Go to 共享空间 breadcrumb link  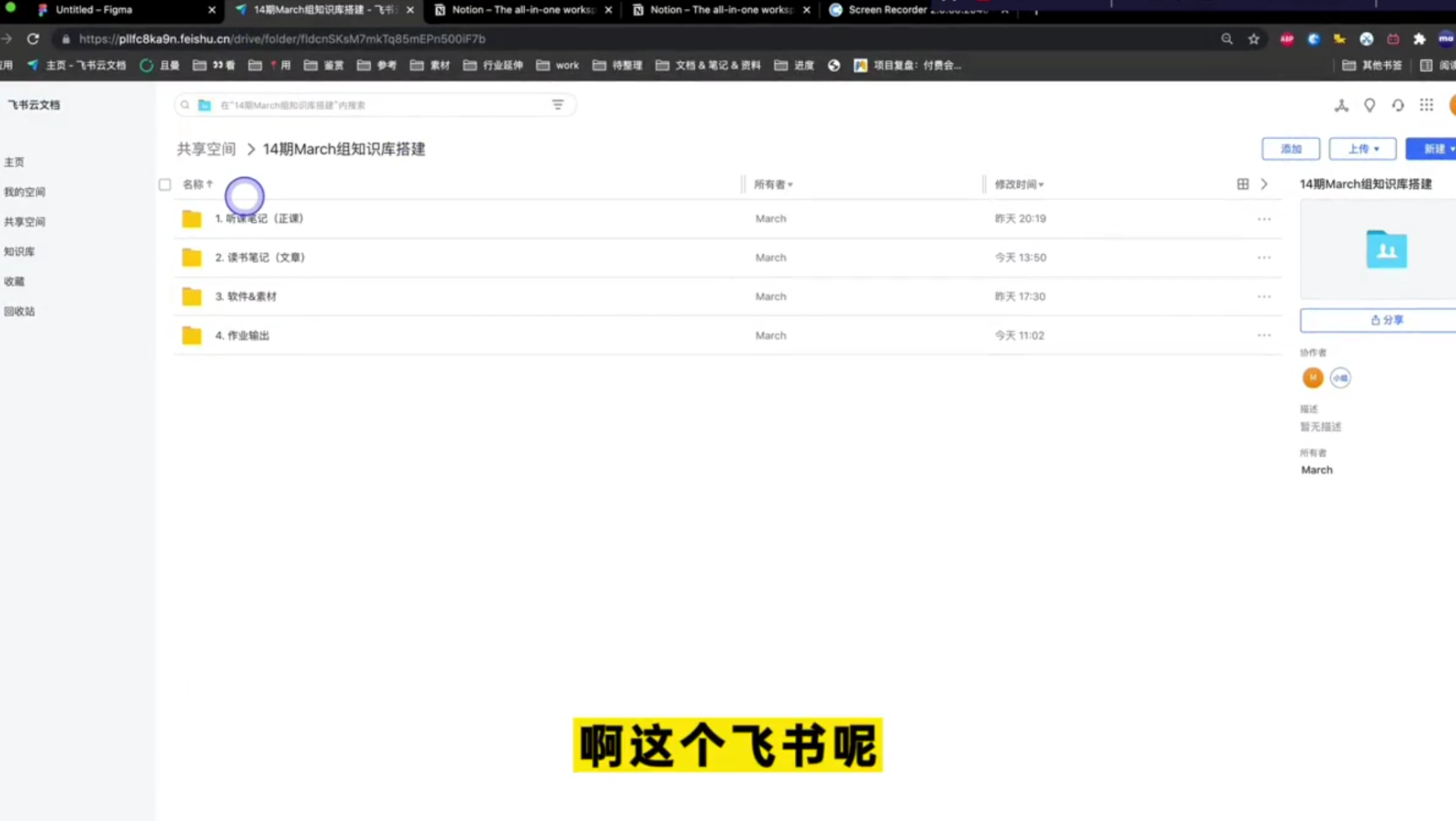206,149
